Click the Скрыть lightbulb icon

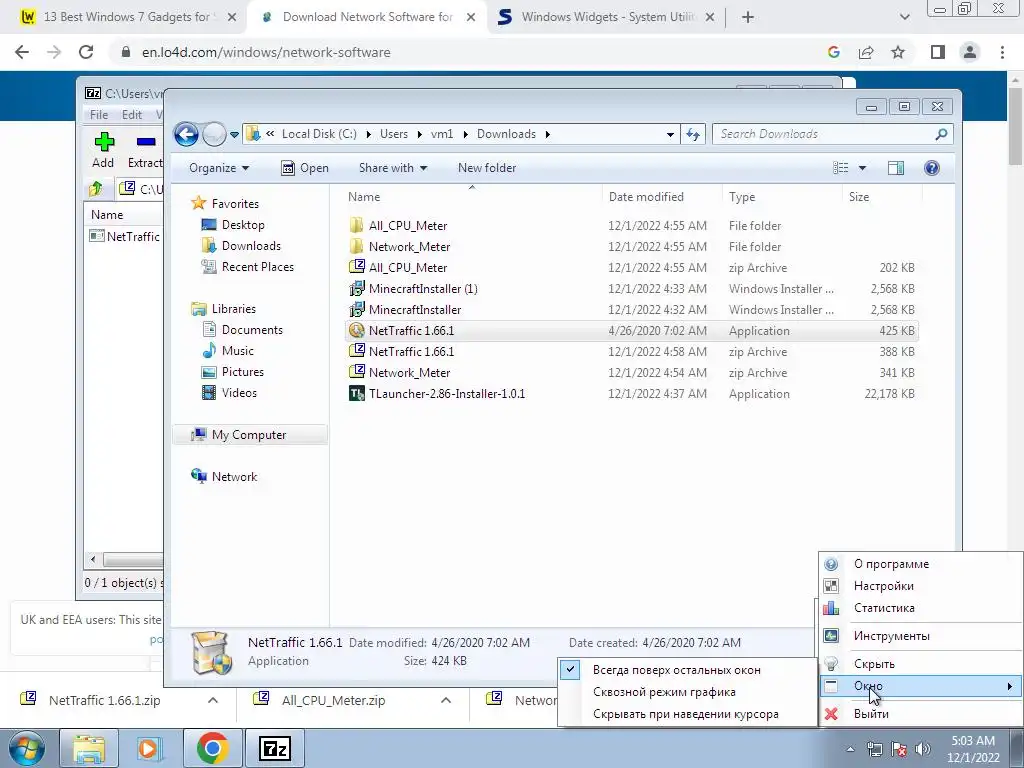point(831,664)
